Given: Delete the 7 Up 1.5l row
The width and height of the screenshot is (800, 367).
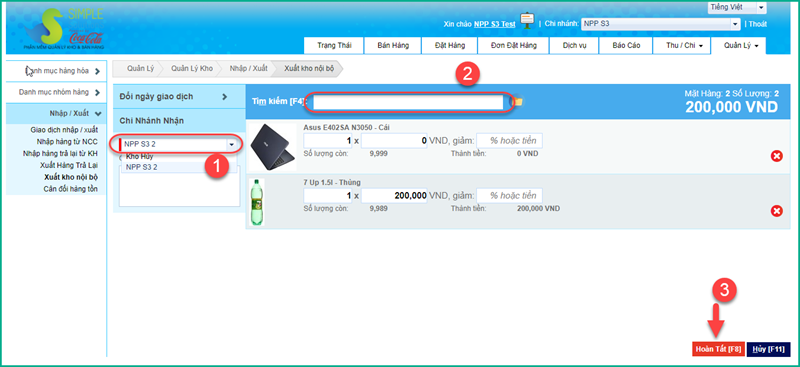Looking at the screenshot, I should tap(776, 210).
